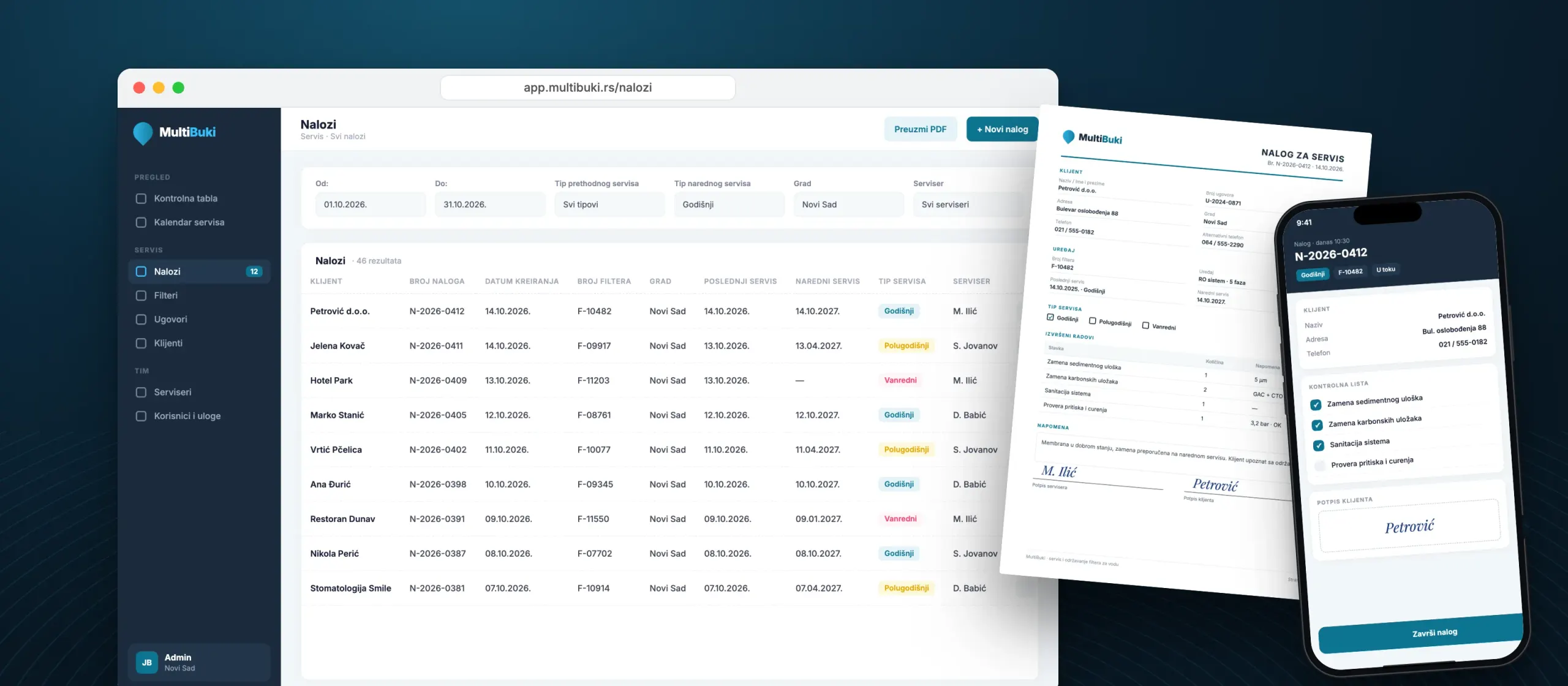This screenshot has height=686, width=1568.
Task: Click the + Novi nalog button
Action: pos(1002,129)
